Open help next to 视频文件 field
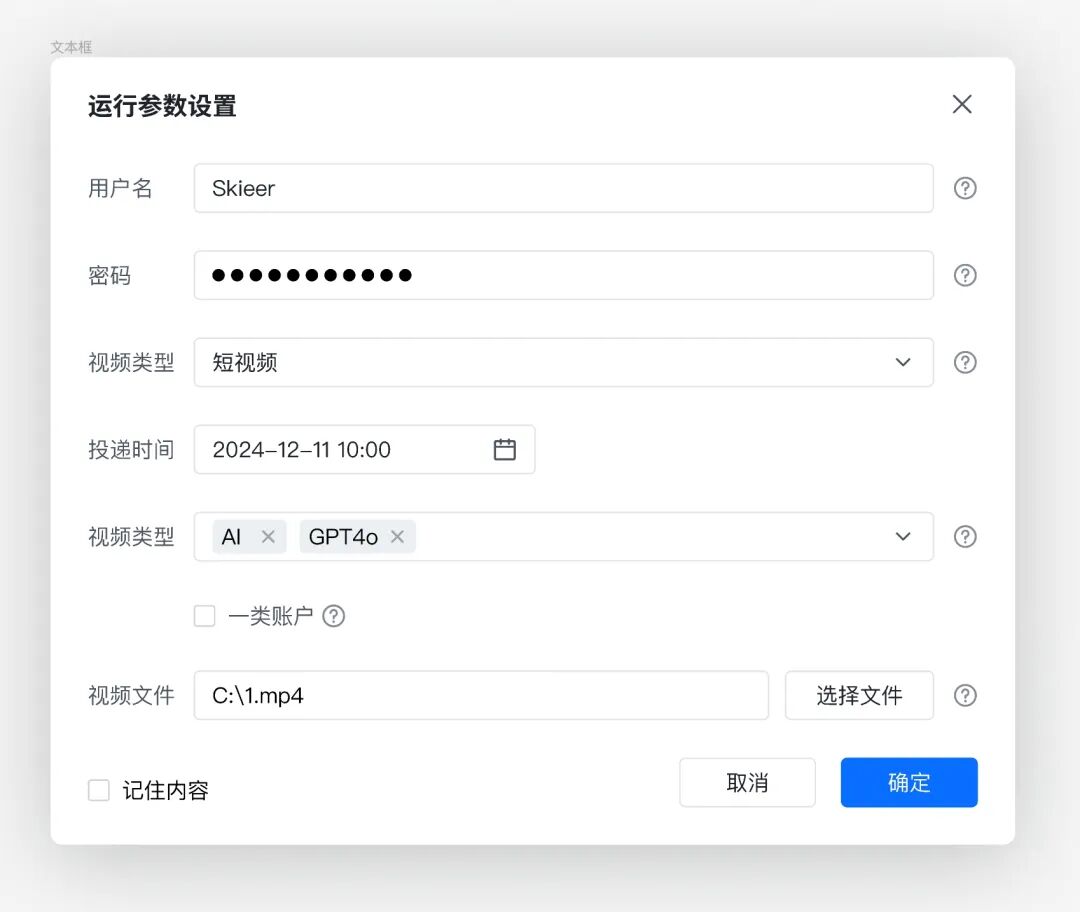Image resolution: width=1080 pixels, height=912 pixels. [964, 695]
